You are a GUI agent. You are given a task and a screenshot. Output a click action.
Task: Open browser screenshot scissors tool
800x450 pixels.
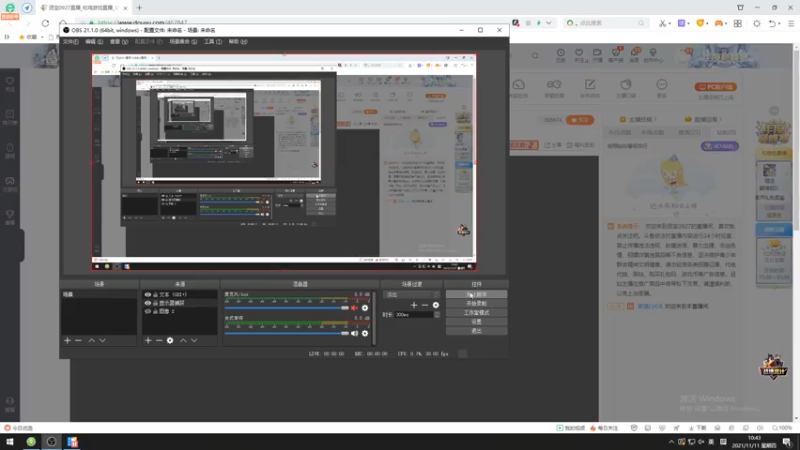(x=662, y=23)
